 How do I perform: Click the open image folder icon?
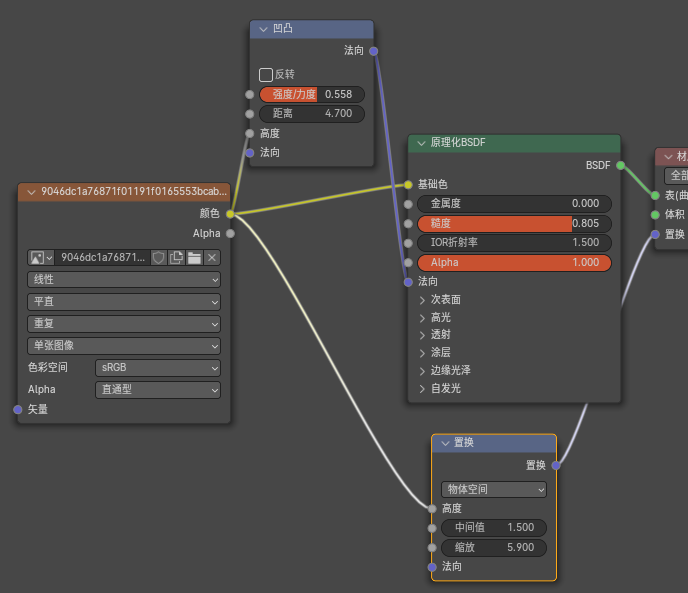pyautogui.click(x=194, y=258)
